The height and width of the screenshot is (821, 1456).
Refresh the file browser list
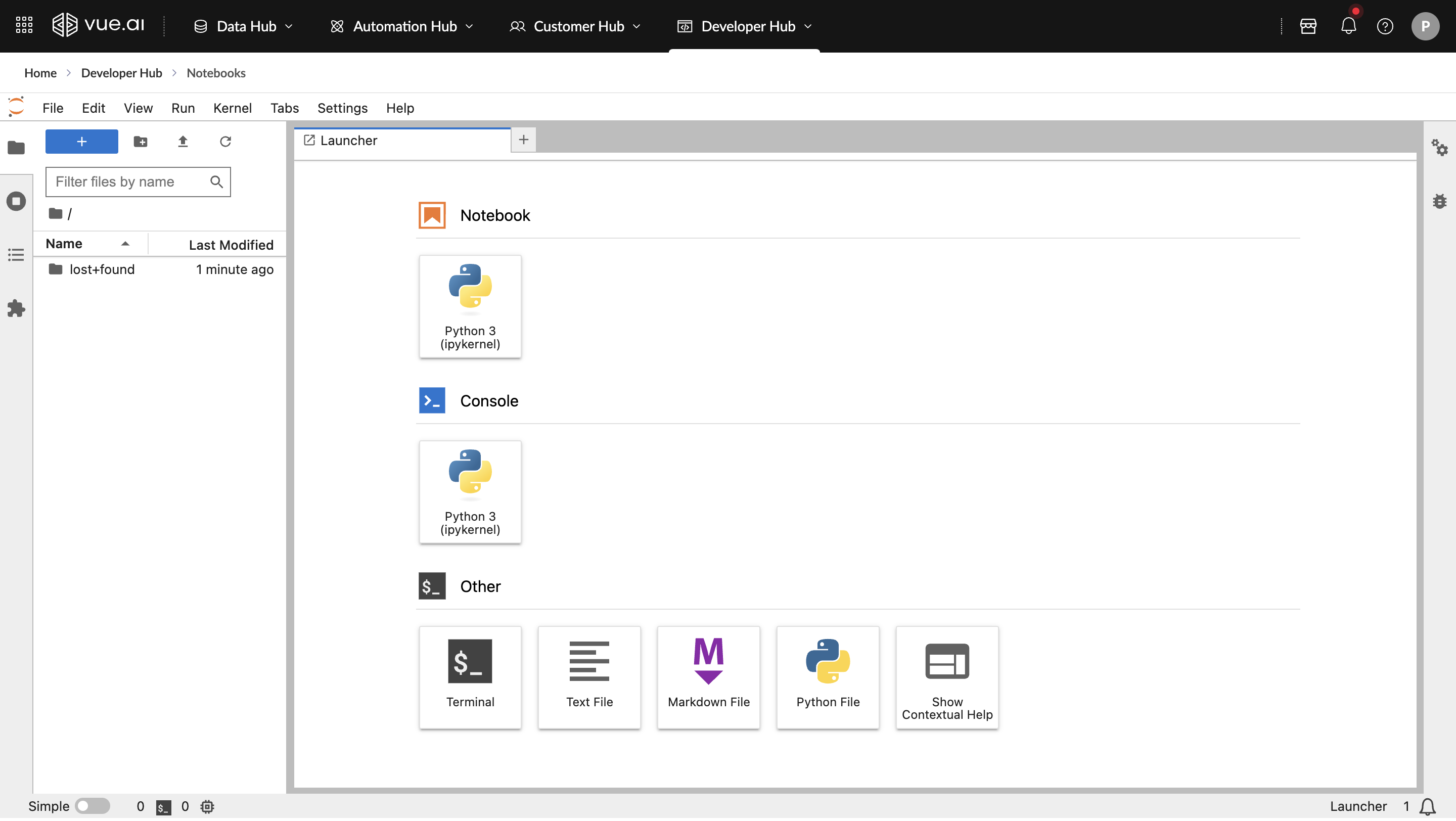(x=225, y=141)
